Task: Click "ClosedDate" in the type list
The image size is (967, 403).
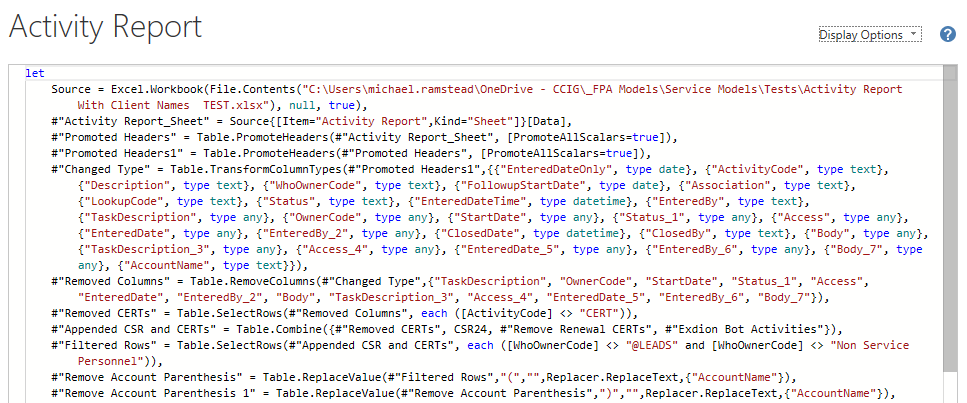Action: 481,233
